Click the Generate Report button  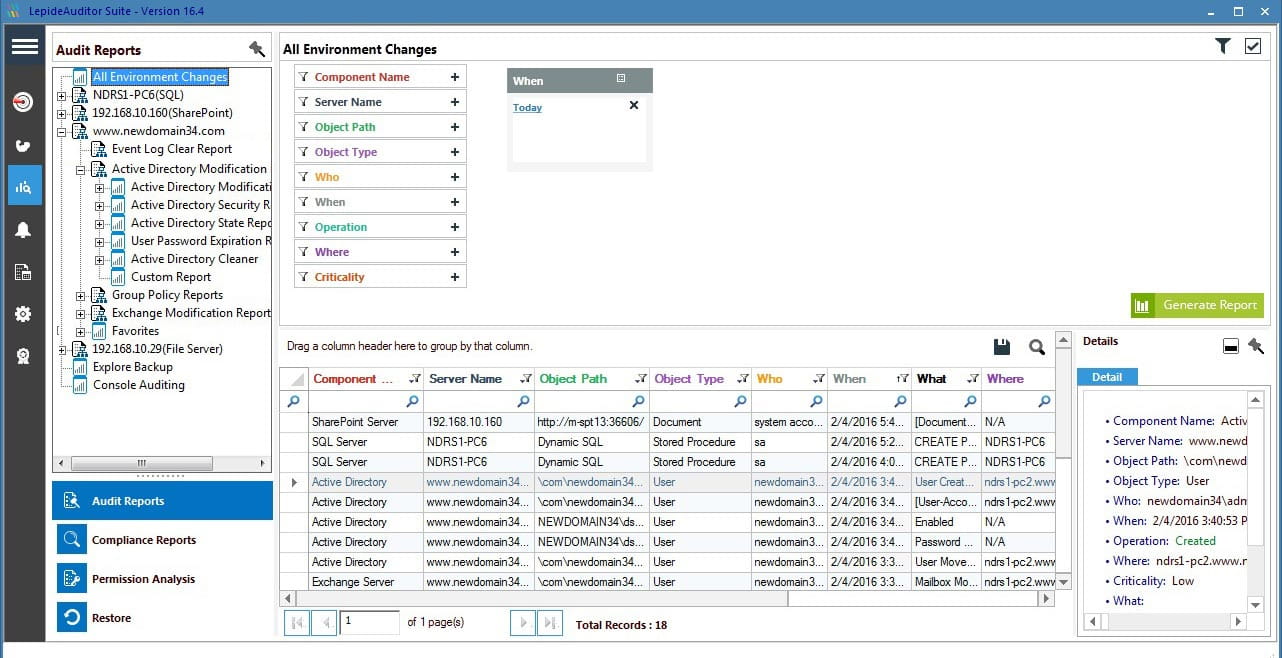pyautogui.click(x=1197, y=305)
